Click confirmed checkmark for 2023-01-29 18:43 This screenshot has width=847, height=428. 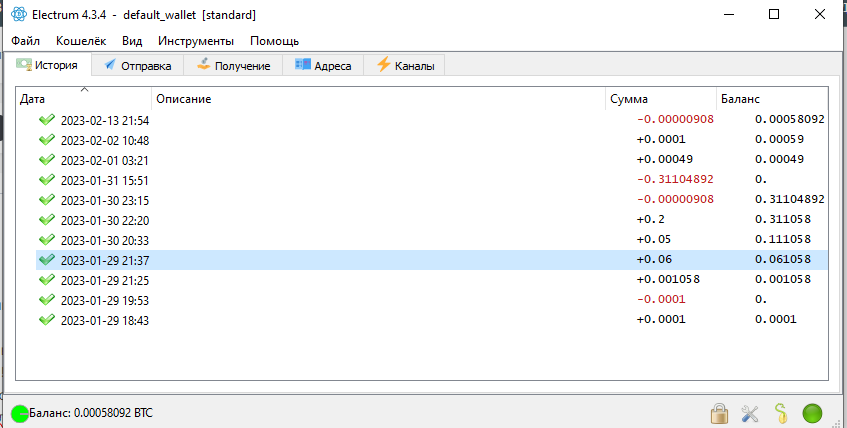47,319
